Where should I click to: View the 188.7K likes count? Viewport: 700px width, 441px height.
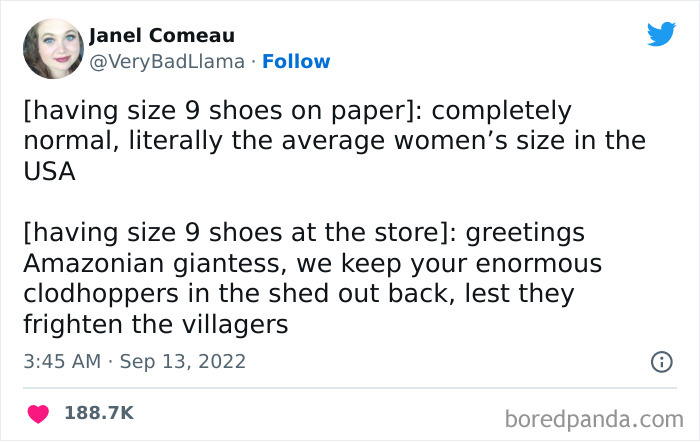(98, 412)
